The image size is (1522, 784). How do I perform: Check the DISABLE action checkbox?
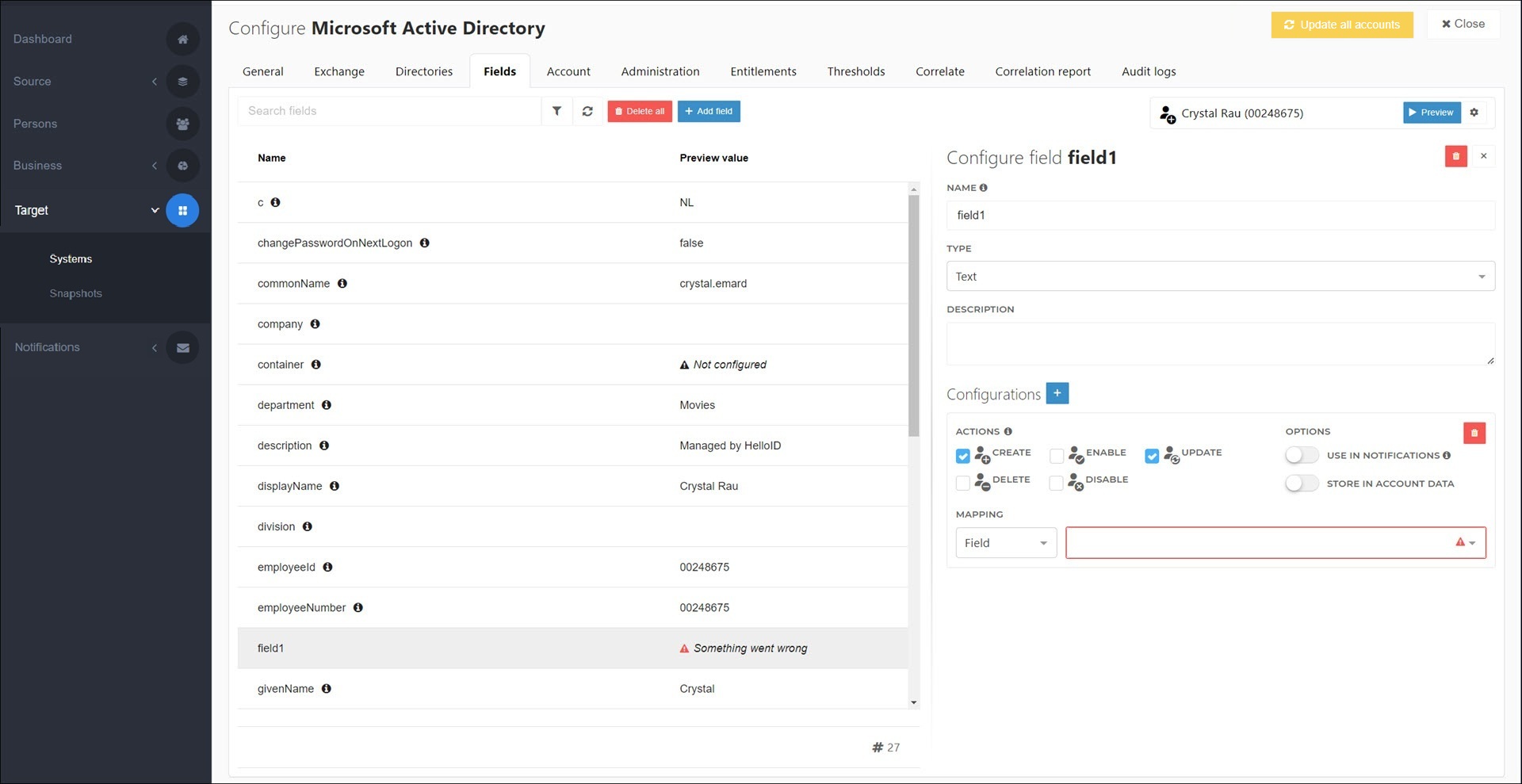point(1056,483)
